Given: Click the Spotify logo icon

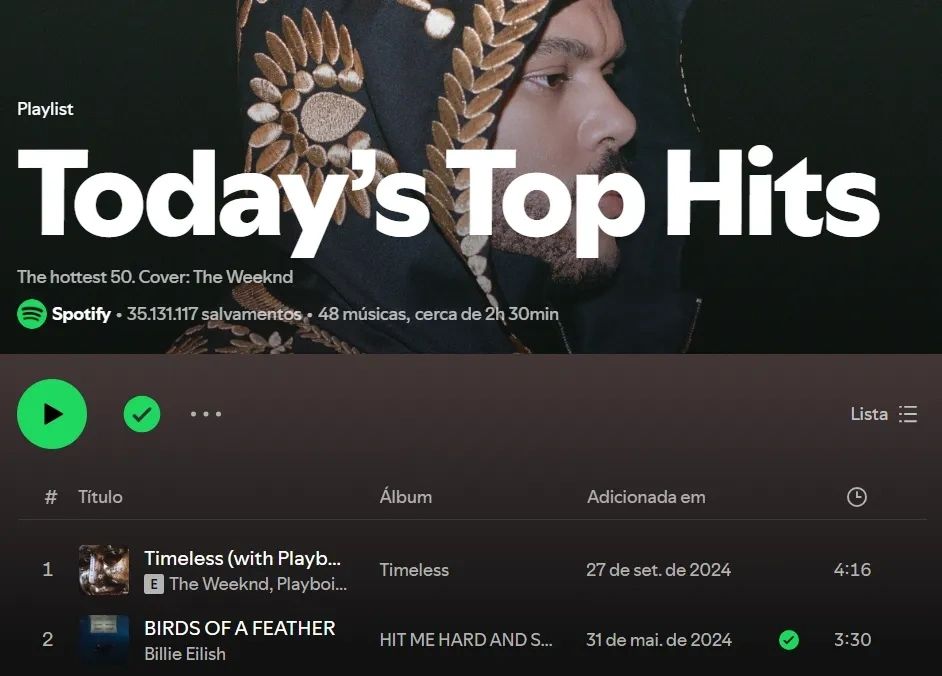Looking at the screenshot, I should (x=32, y=314).
